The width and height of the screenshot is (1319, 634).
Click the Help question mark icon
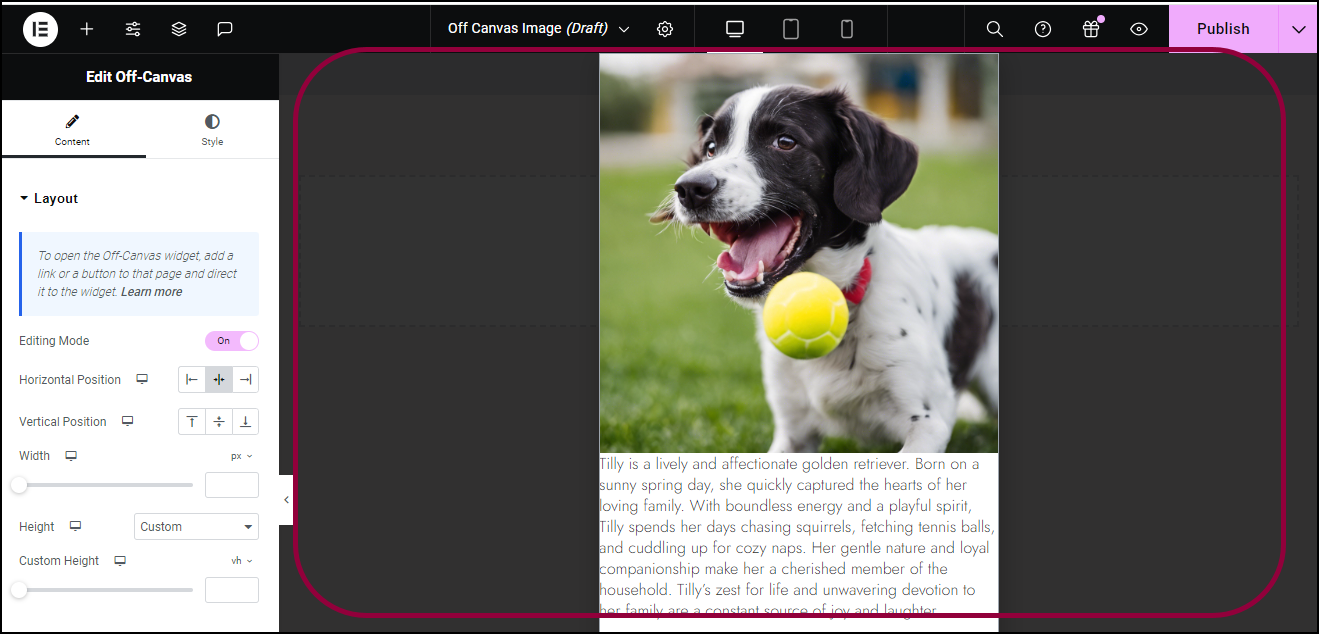coord(1043,29)
